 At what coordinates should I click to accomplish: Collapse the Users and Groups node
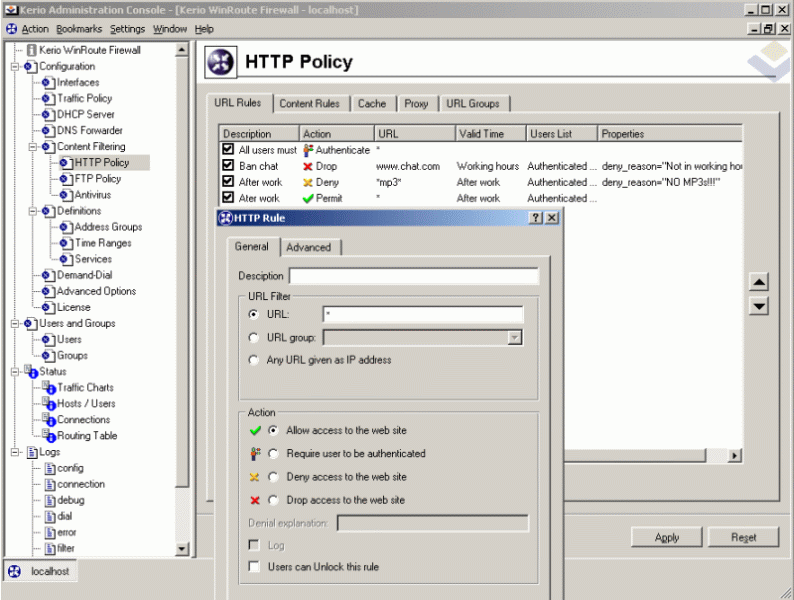[x=15, y=324]
